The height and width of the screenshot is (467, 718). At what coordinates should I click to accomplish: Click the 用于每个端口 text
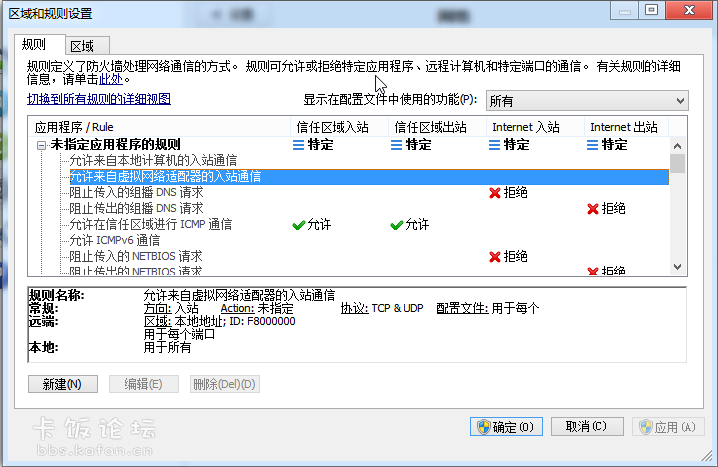[x=179, y=334]
